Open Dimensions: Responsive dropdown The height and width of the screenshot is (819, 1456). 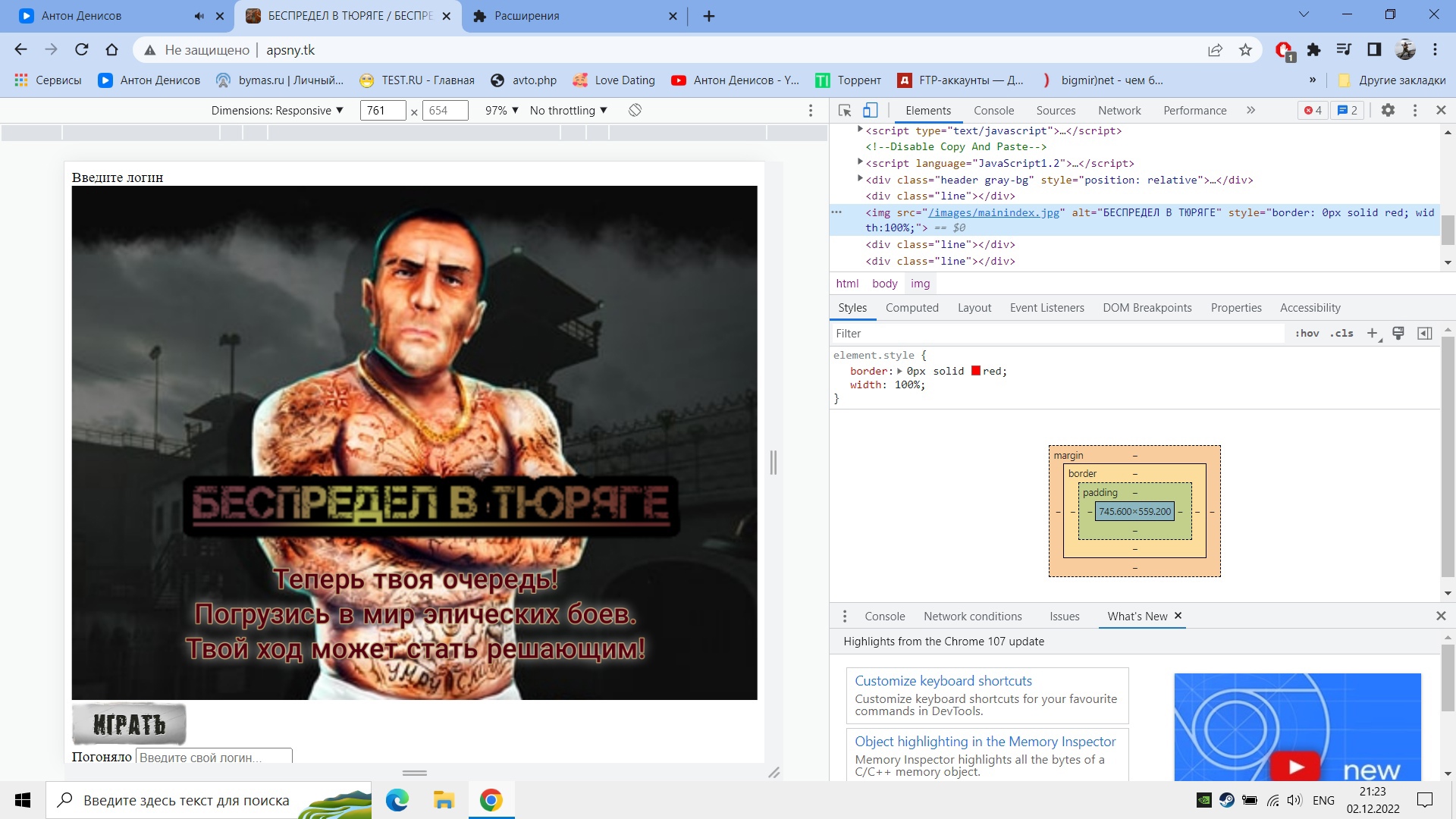pos(278,111)
